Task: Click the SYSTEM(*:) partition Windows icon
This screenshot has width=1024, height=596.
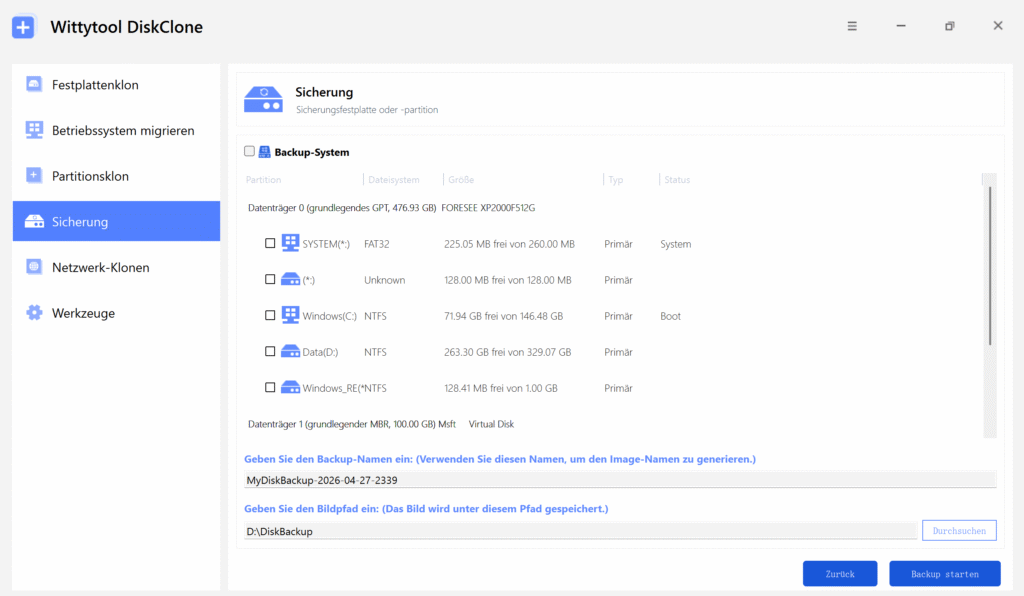Action: [291, 243]
